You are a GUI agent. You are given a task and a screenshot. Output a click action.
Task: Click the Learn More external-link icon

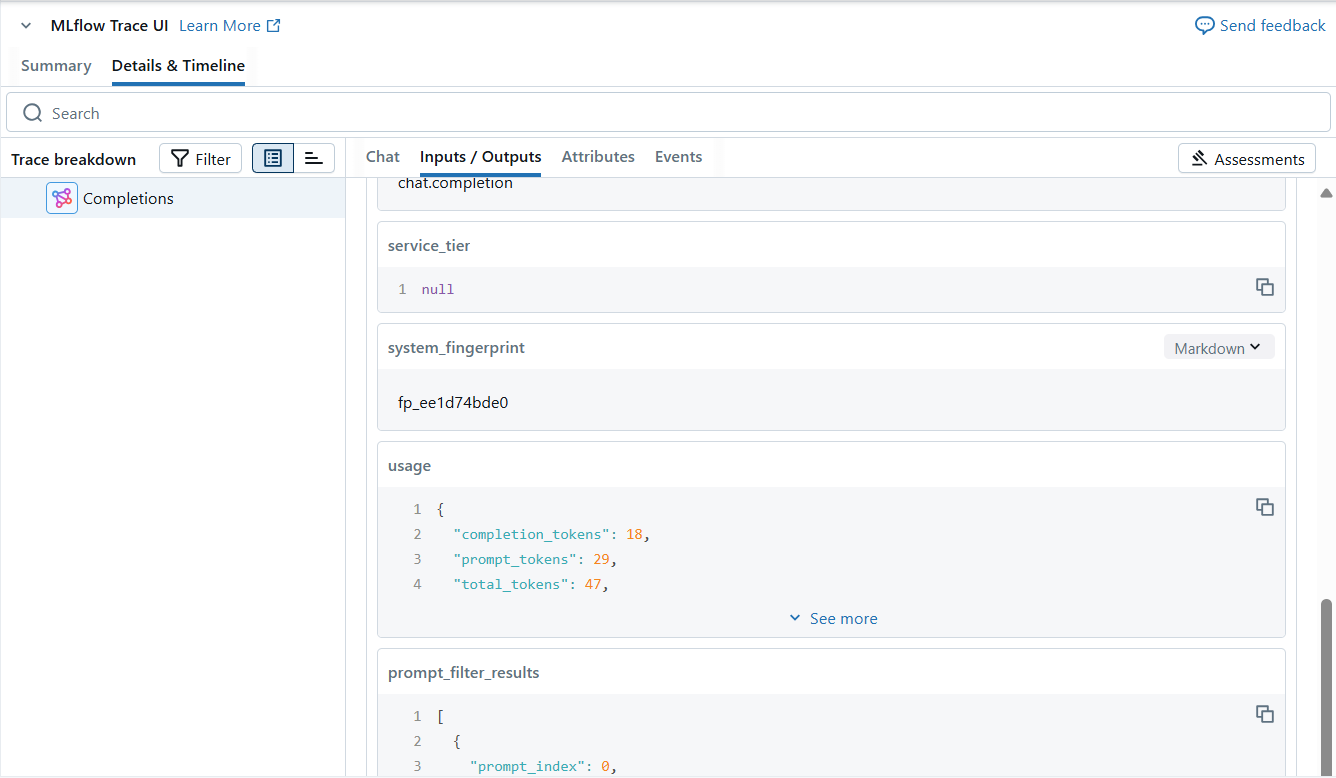click(274, 26)
